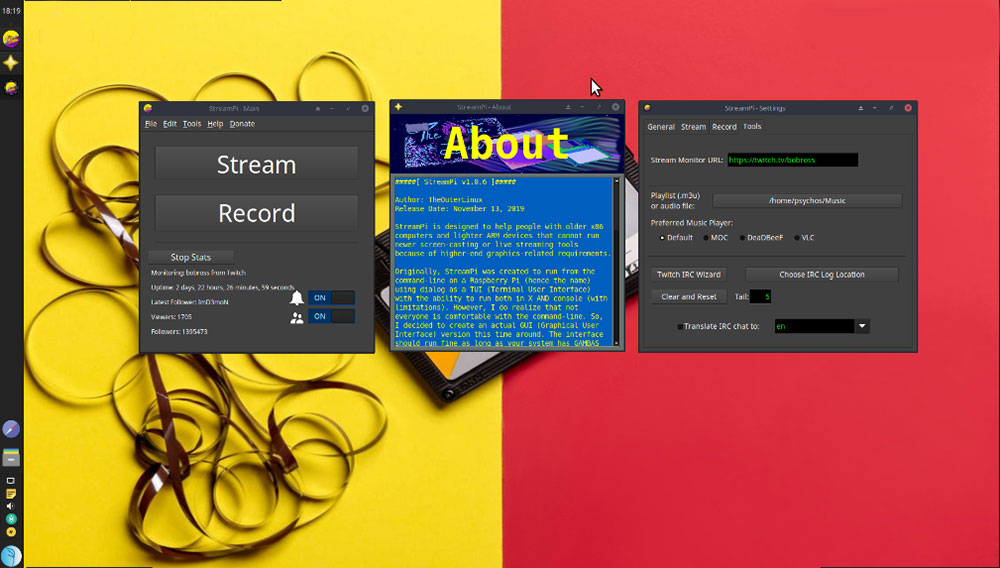Viewport: 1000px width, 568px height.
Task: Click the app icon in the Settings title bar
Action: pos(647,108)
